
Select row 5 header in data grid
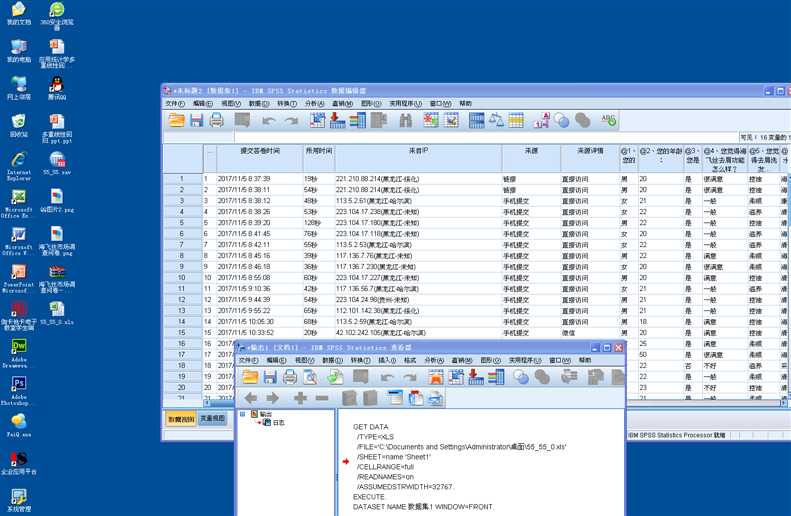pyautogui.click(x=182, y=222)
